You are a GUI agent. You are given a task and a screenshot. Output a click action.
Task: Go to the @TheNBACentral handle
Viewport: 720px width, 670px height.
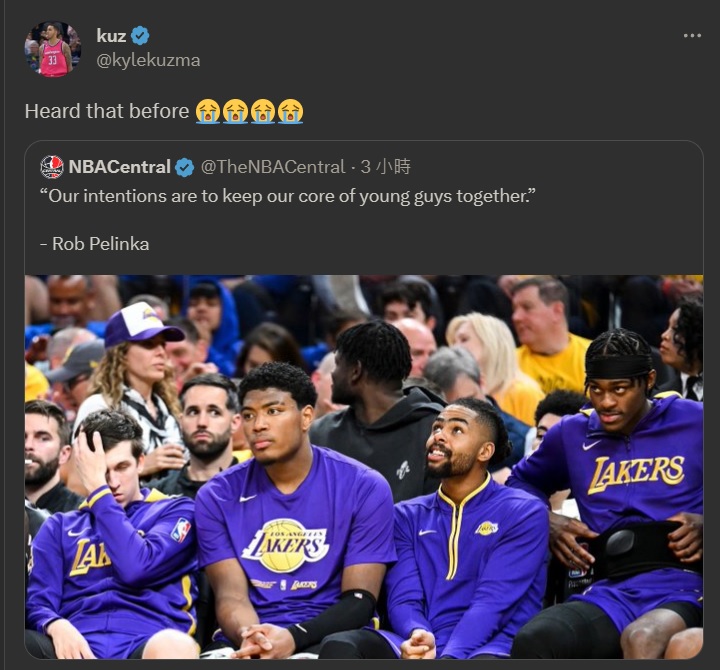(x=273, y=167)
